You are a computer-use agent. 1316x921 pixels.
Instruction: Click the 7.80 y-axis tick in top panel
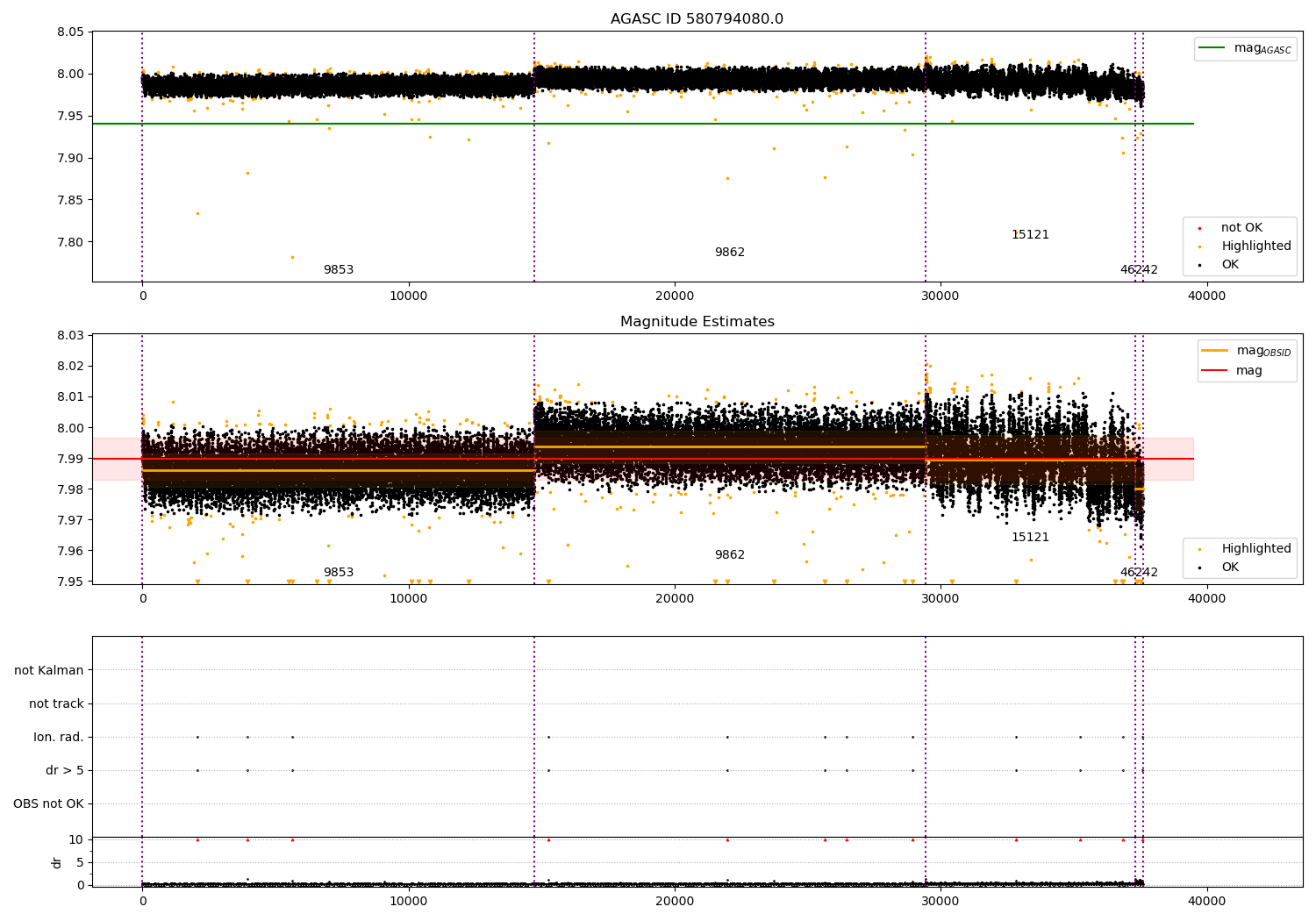[70, 242]
